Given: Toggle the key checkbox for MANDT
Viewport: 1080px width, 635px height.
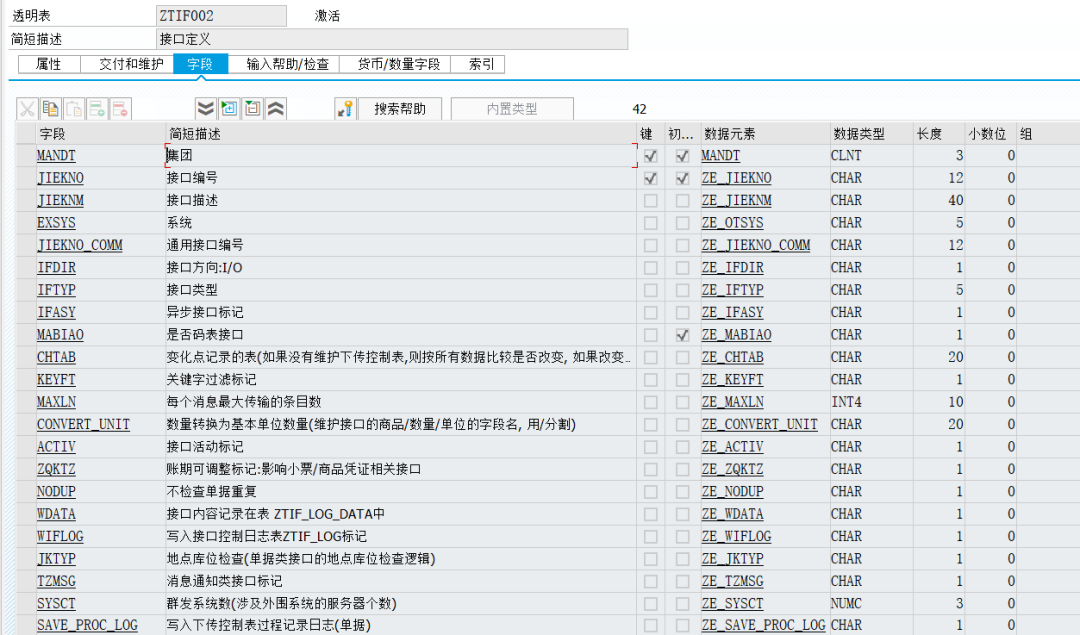Looking at the screenshot, I should pyautogui.click(x=650, y=156).
